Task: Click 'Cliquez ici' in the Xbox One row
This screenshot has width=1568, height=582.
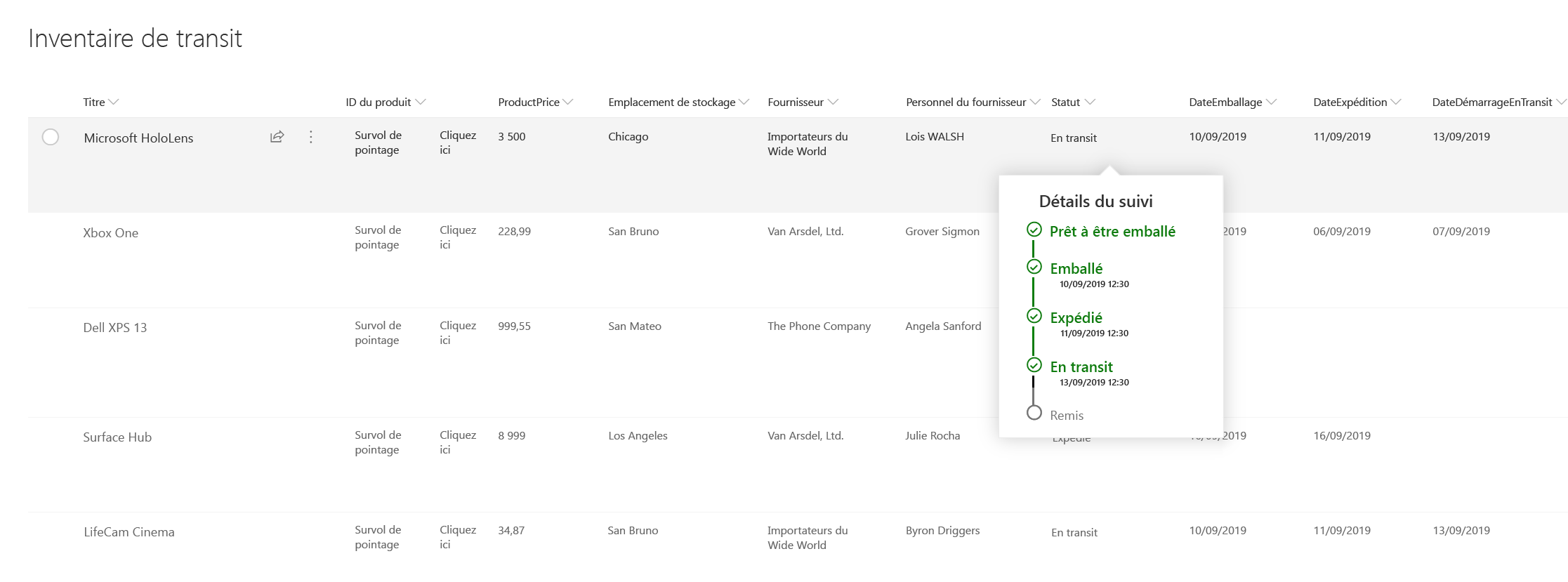Action: point(457,237)
